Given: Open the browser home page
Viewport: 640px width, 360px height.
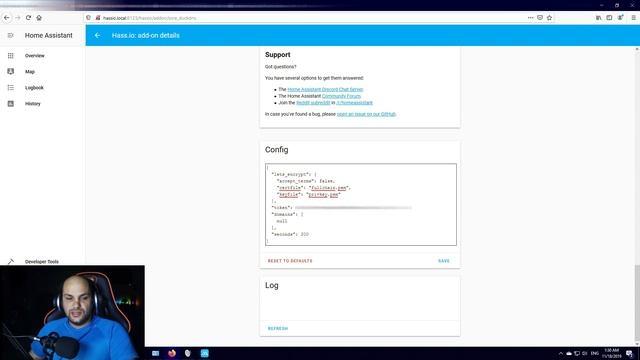Looking at the screenshot, I should (39, 18).
